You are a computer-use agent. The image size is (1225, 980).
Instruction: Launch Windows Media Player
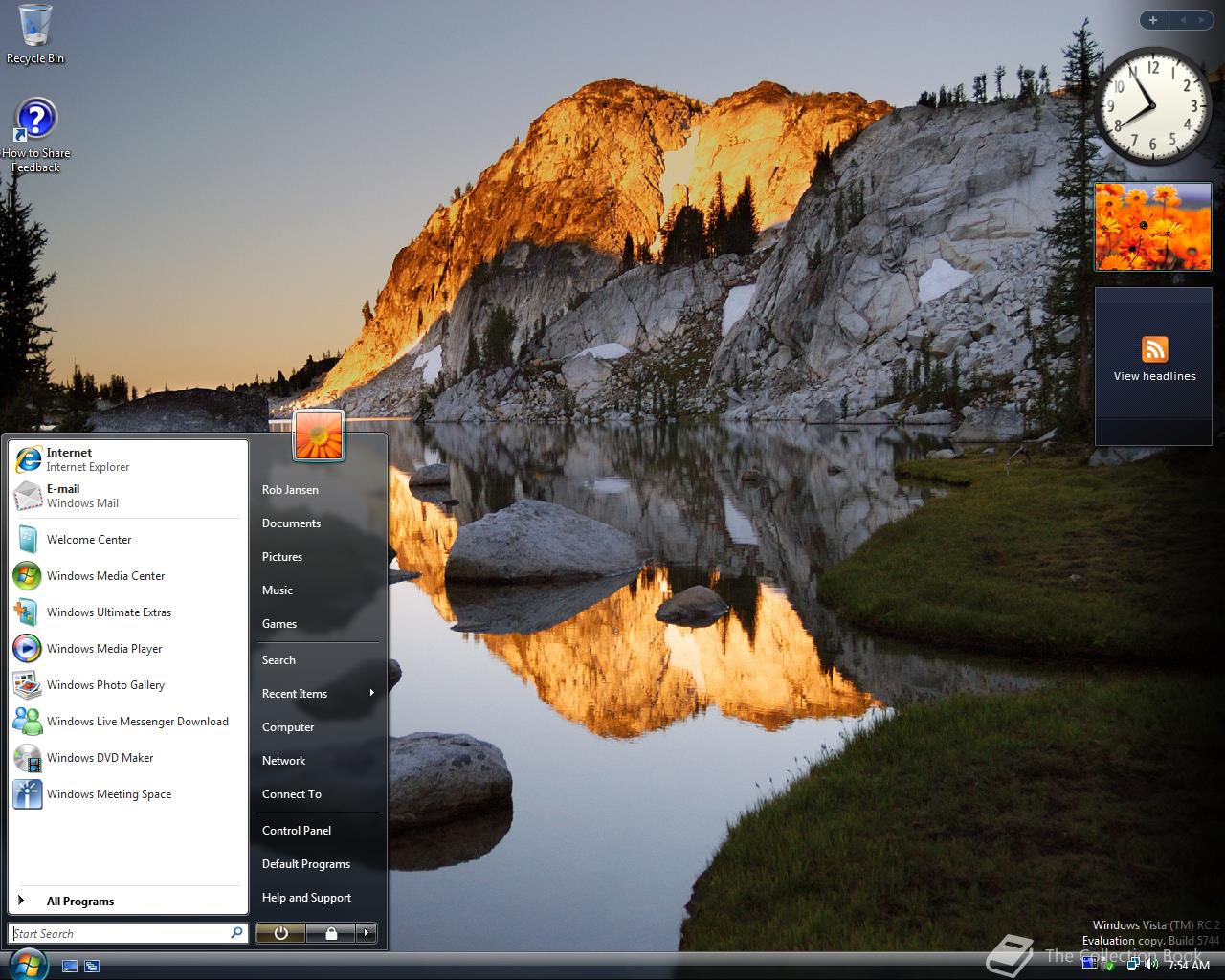point(128,649)
